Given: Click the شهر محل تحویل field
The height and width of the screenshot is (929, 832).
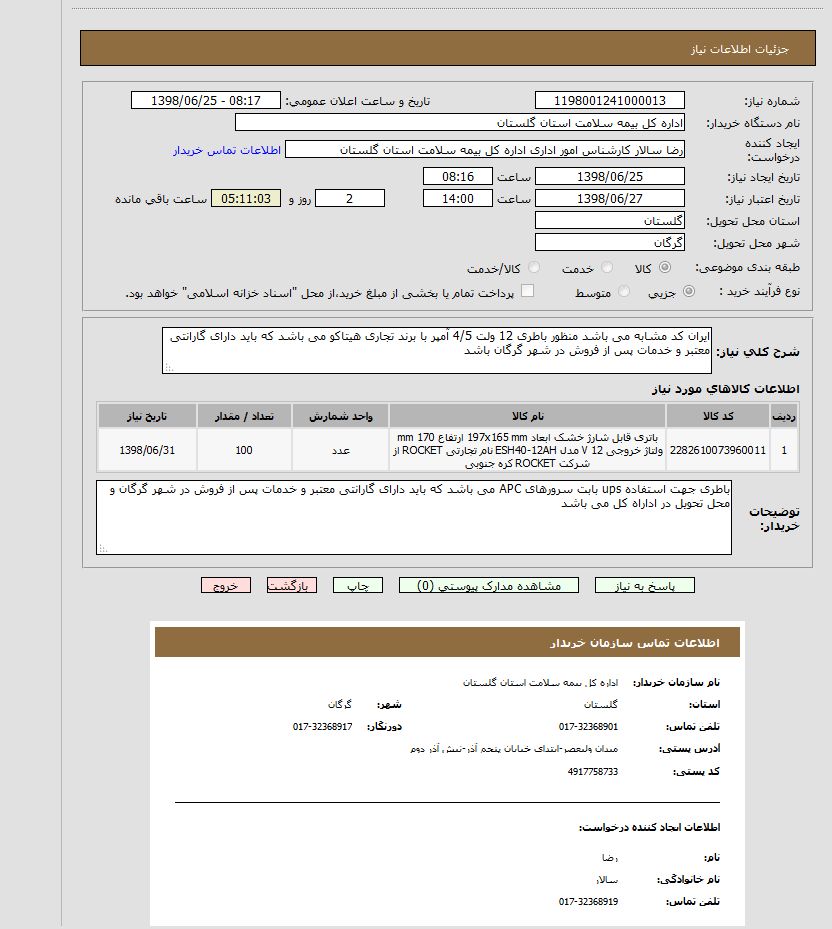Looking at the screenshot, I should tap(610, 243).
